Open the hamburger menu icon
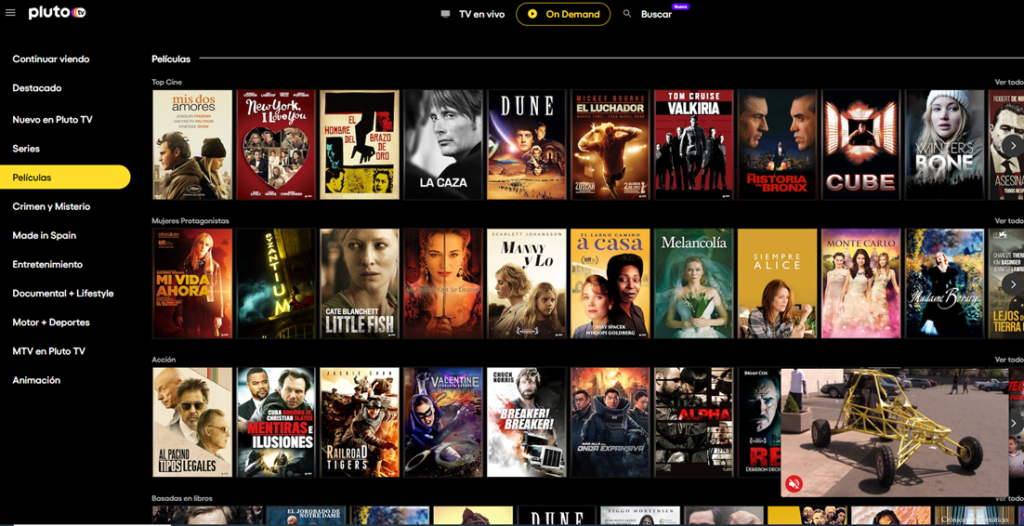1024x526 pixels. [11, 13]
